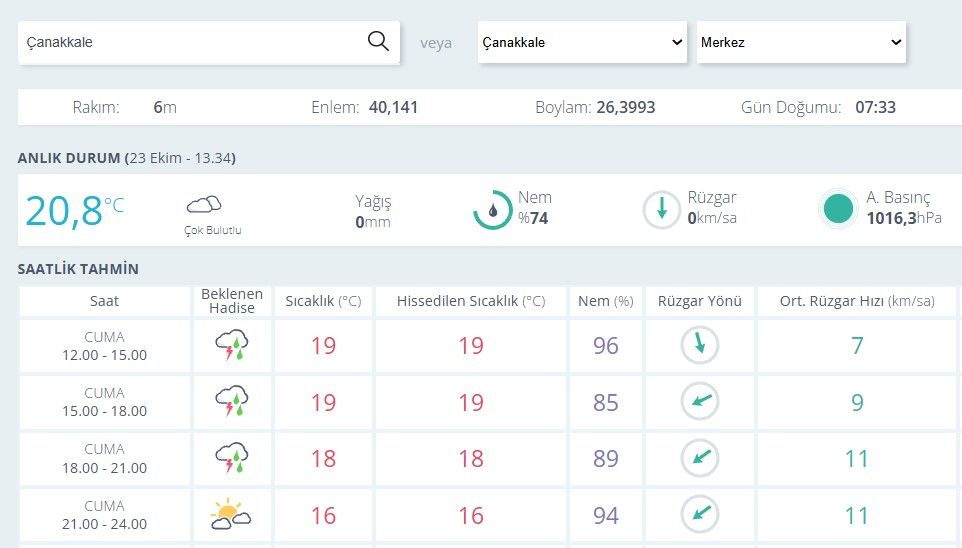This screenshot has height=548, width=962.
Task: Click the current wind direction arrow icon
Action: pyautogui.click(x=661, y=209)
